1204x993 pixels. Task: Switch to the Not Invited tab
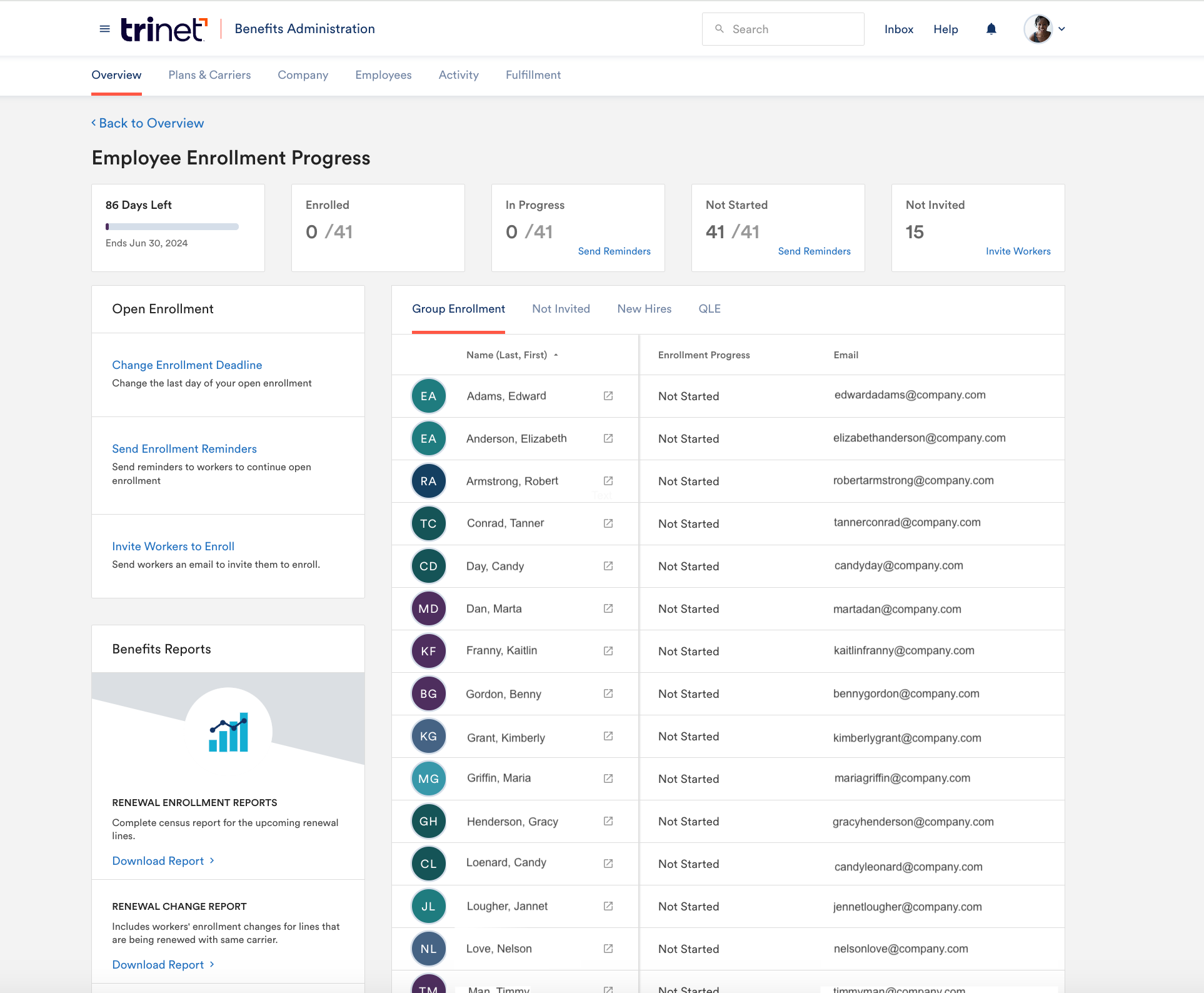coord(561,309)
